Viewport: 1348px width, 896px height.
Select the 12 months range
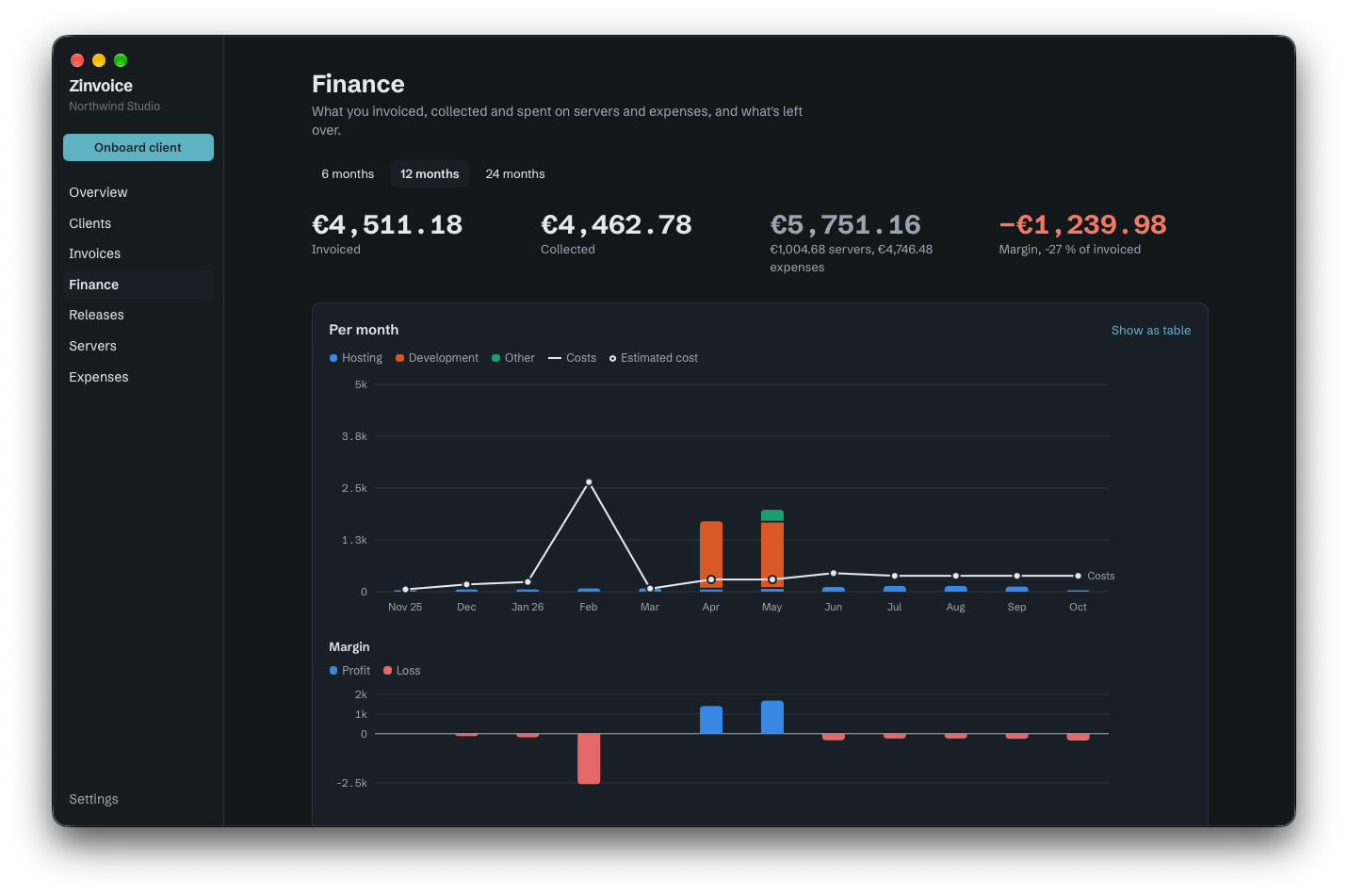(430, 174)
